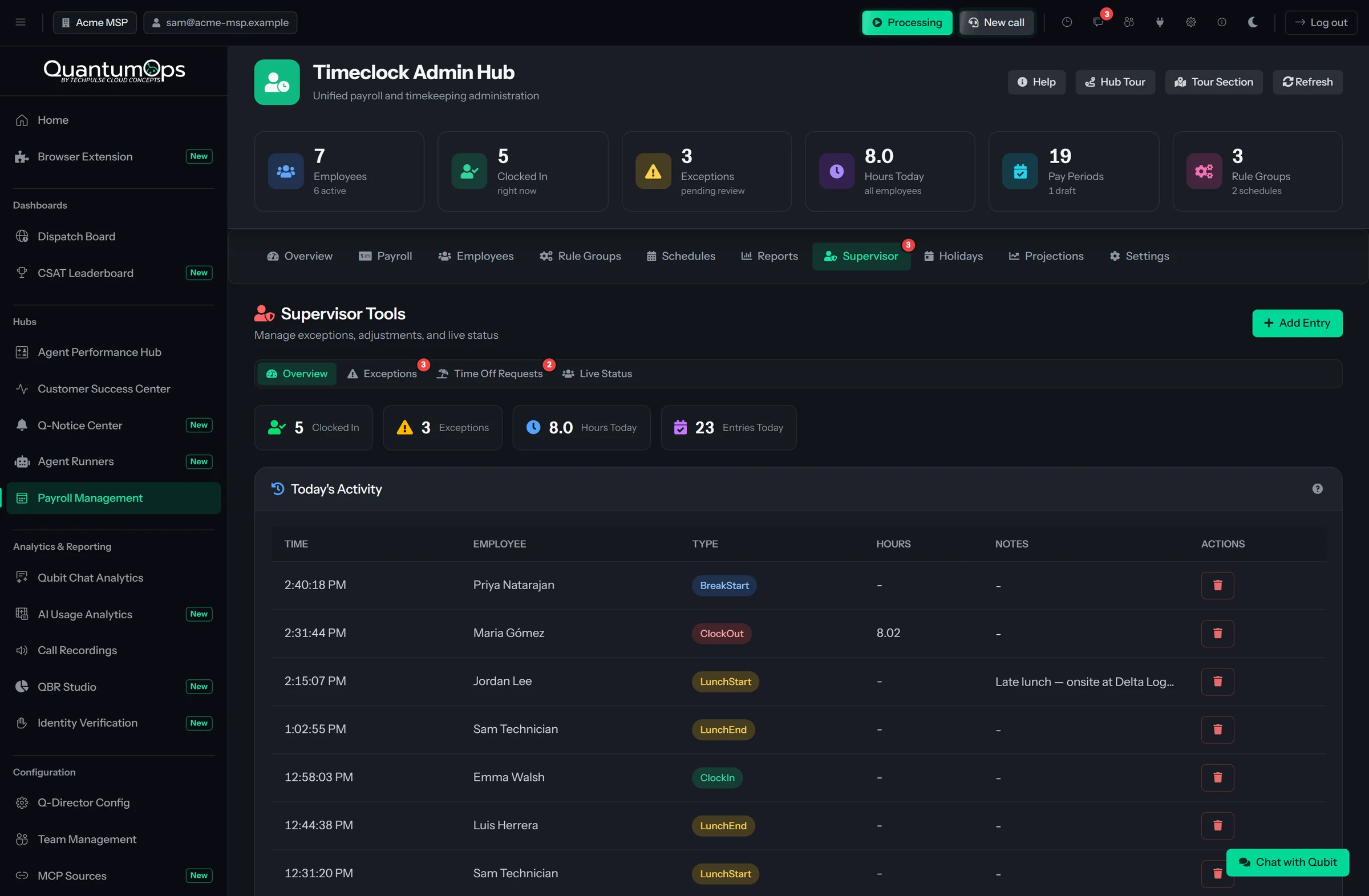Delete Jordan Lee LunchStart entry
This screenshot has width=1369, height=896.
point(1217,682)
